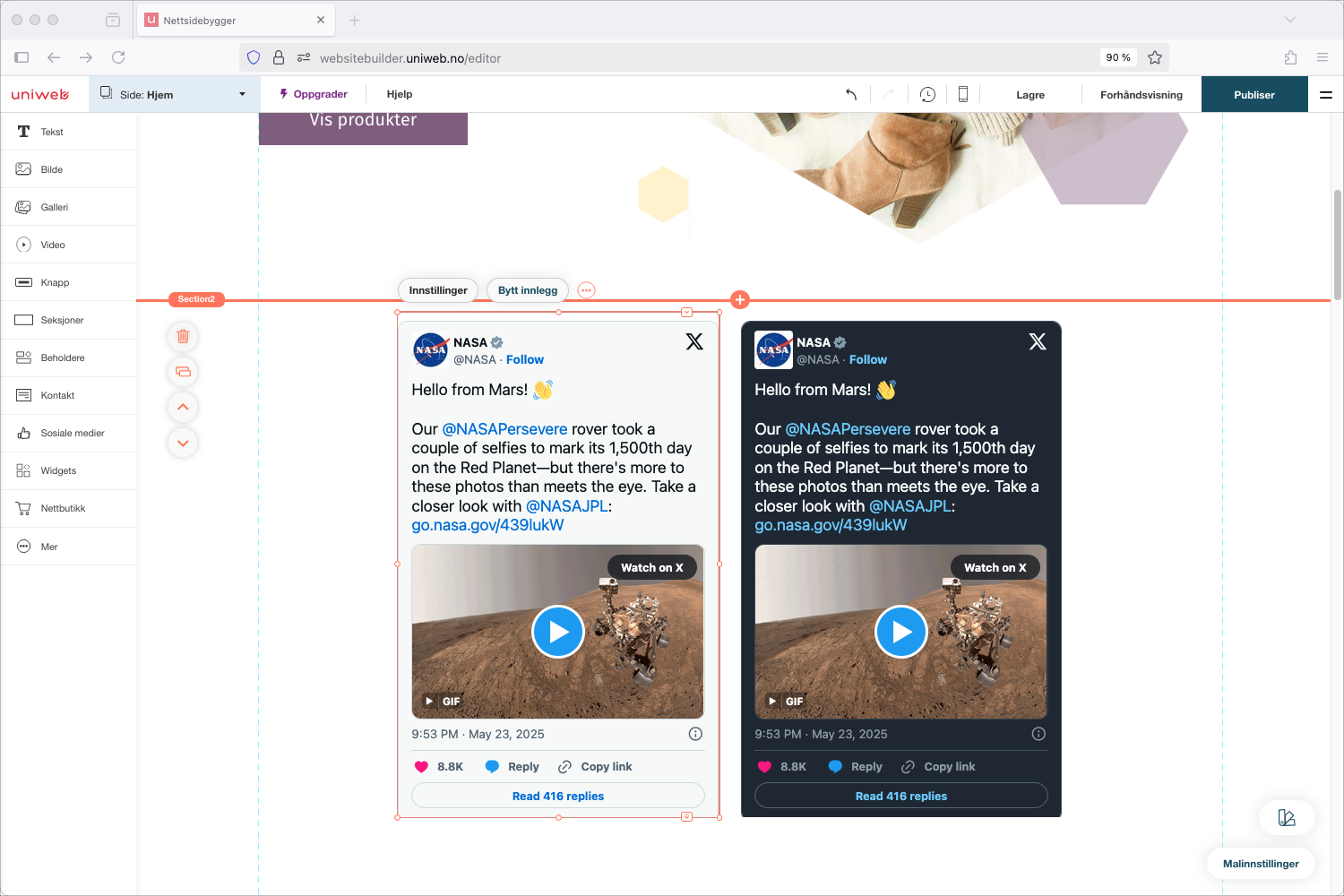Like the light tweet via heart
The image size is (1344, 896).
coord(421,767)
